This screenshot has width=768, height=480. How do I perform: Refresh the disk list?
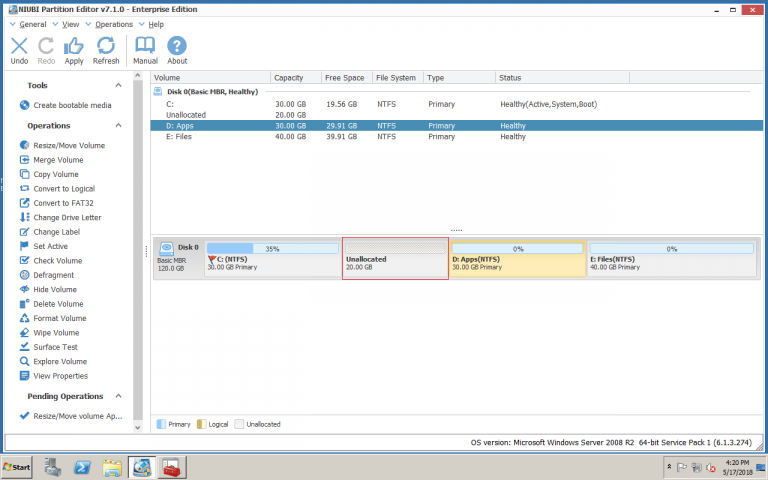tap(106, 50)
